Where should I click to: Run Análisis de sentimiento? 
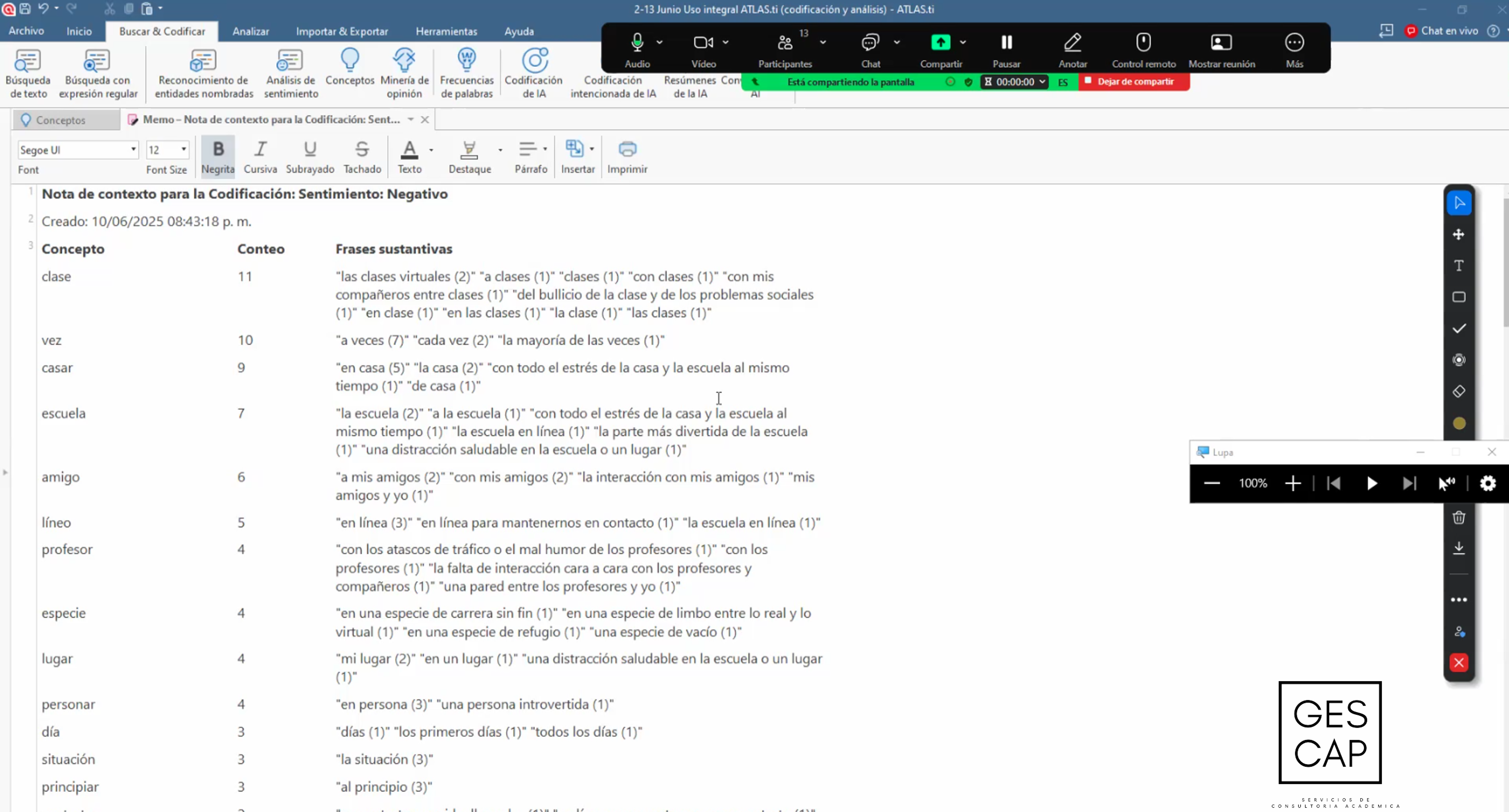pyautogui.click(x=290, y=73)
